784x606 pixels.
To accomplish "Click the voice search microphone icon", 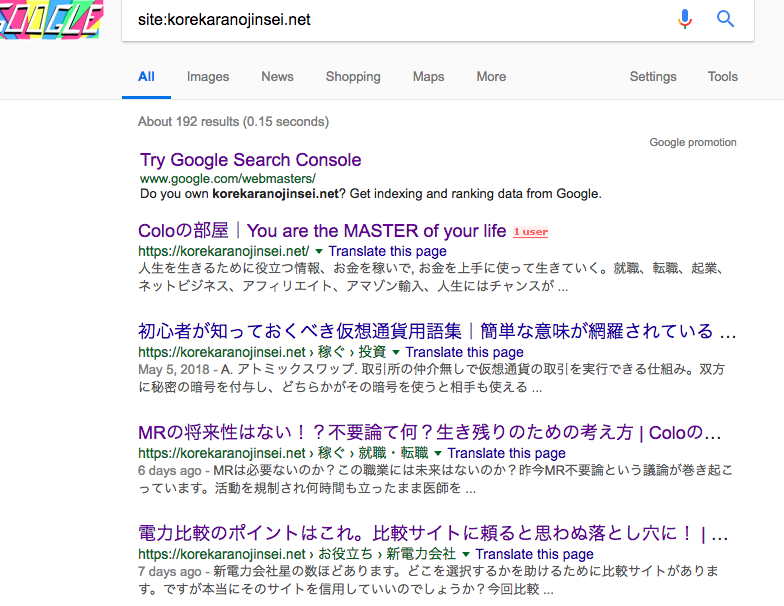I will pyautogui.click(x=684, y=19).
